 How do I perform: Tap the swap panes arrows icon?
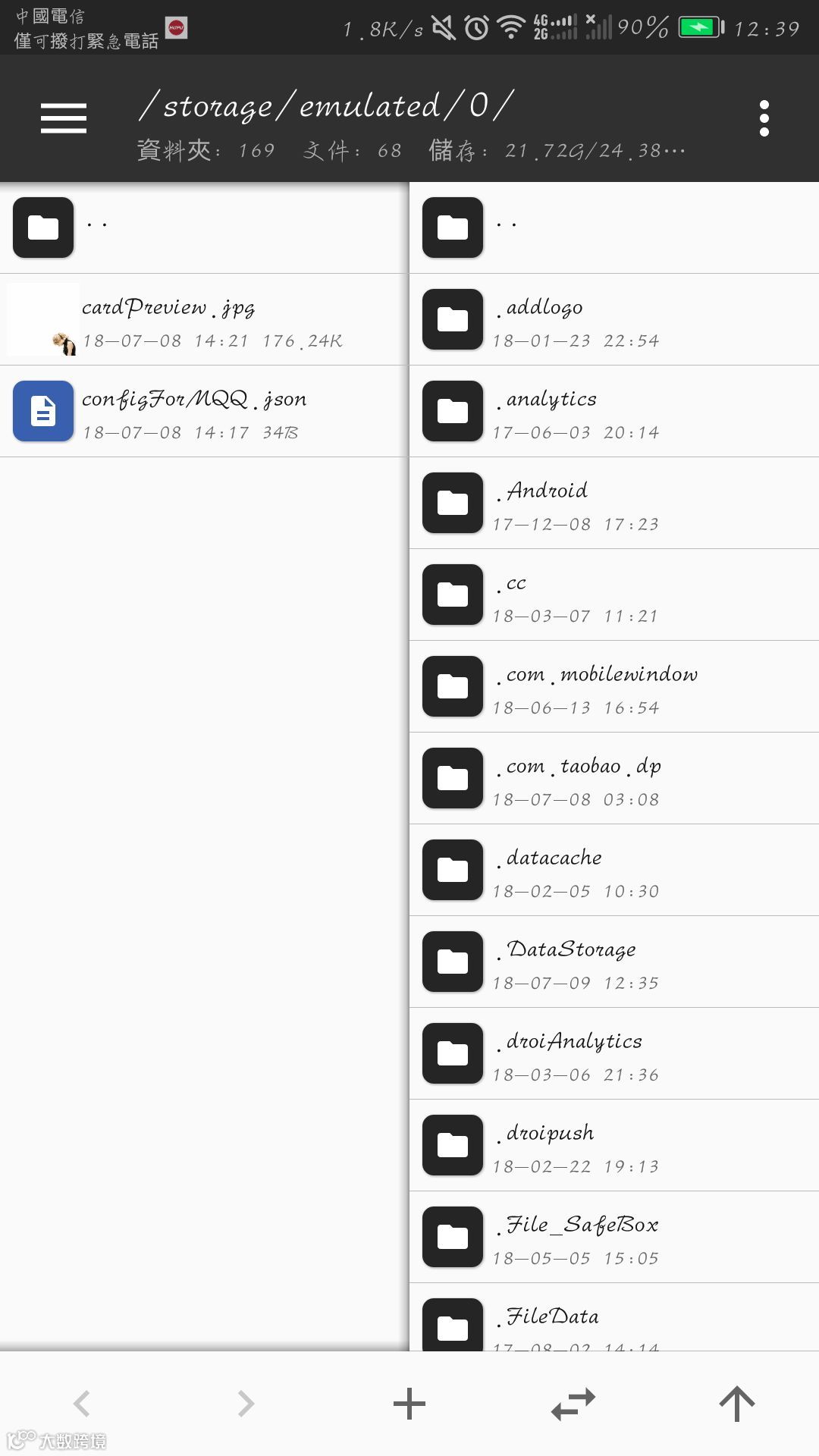(x=573, y=1404)
